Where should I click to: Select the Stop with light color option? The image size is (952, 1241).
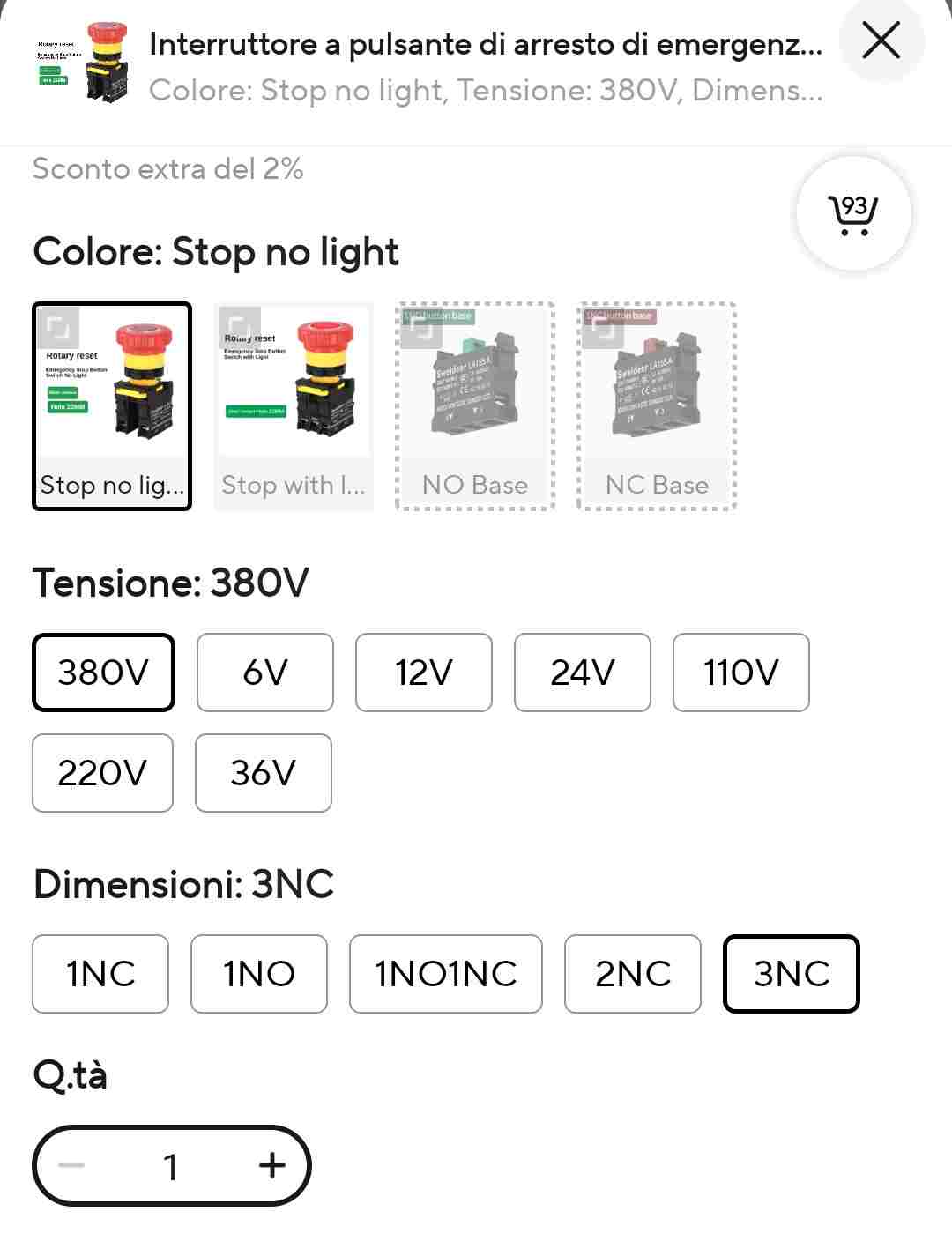click(x=294, y=406)
